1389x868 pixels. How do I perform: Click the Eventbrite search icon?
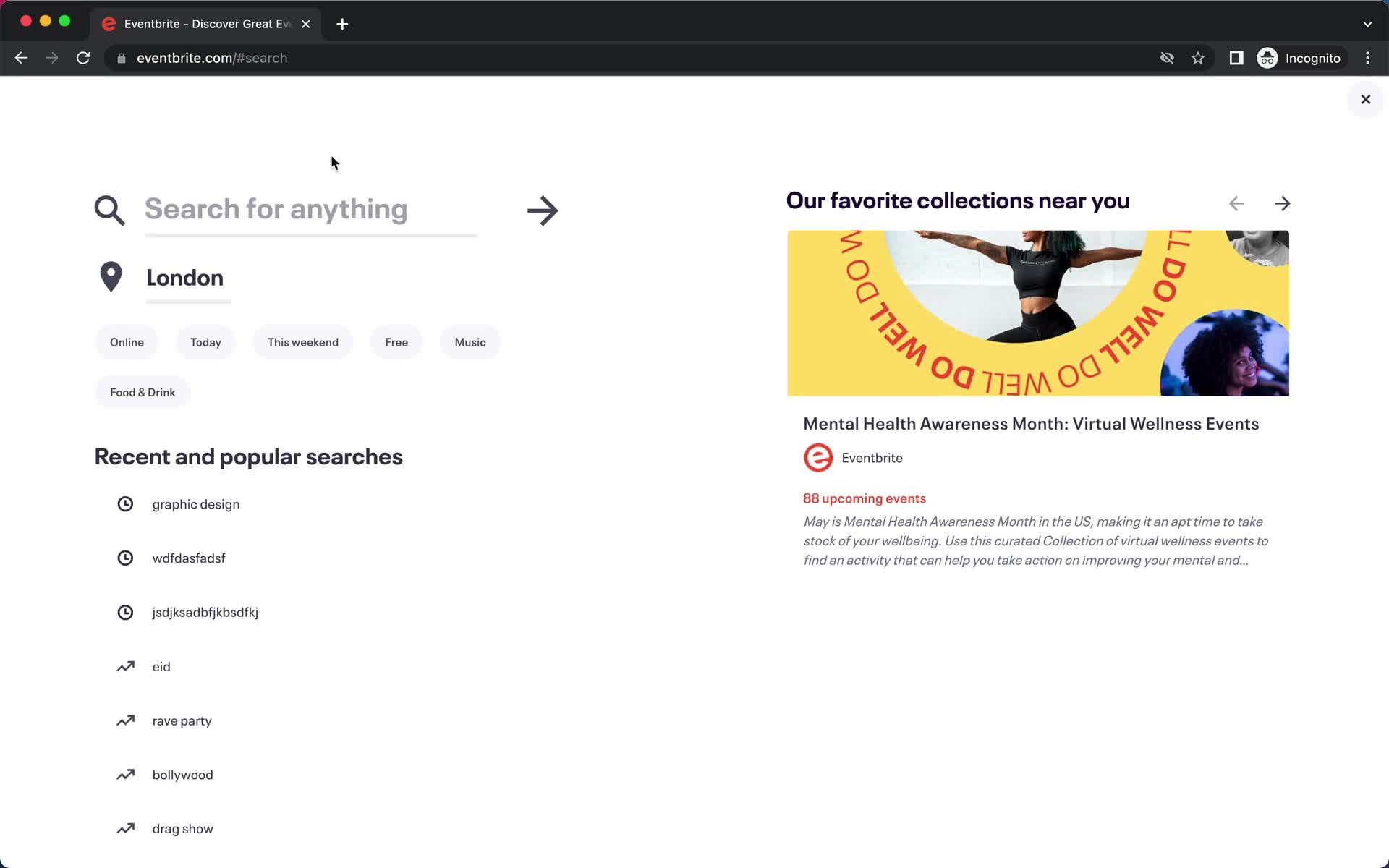[x=109, y=209]
